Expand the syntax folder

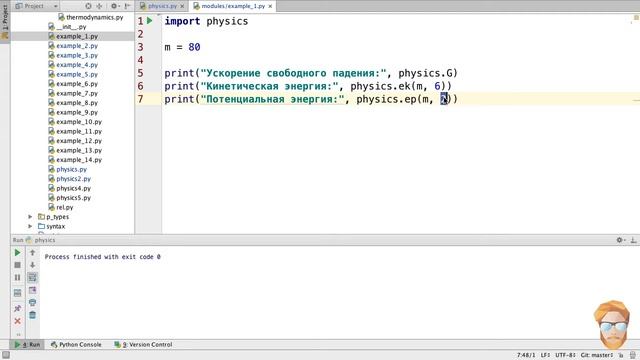[30, 226]
